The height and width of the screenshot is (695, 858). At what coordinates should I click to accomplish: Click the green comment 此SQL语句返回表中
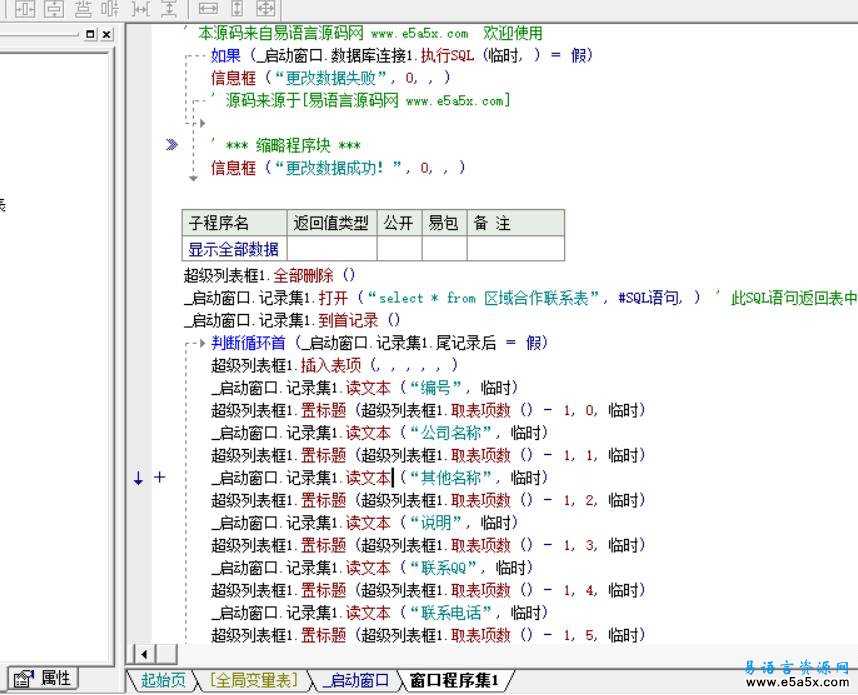coord(793,298)
